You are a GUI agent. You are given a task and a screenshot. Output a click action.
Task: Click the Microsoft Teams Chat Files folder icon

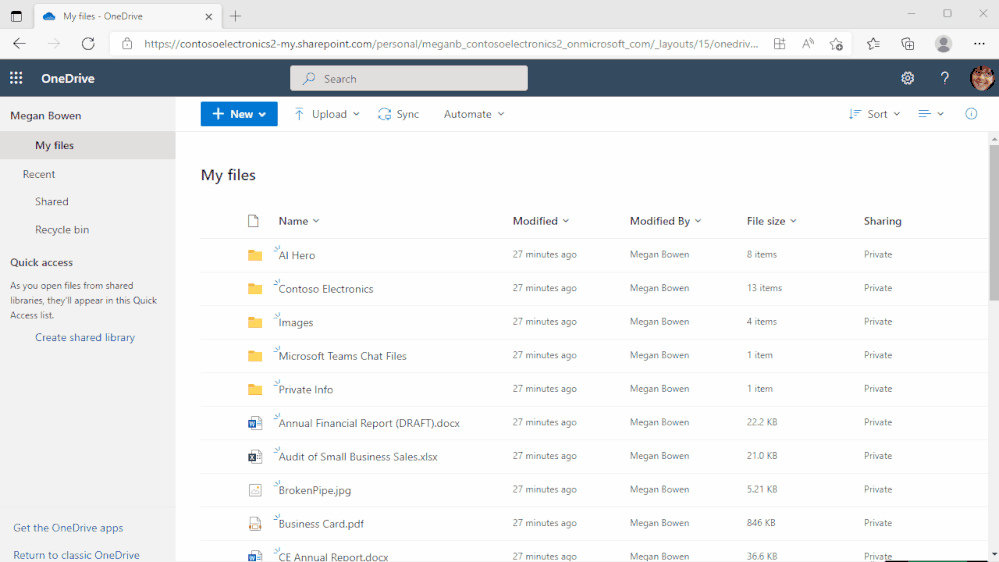coord(255,356)
